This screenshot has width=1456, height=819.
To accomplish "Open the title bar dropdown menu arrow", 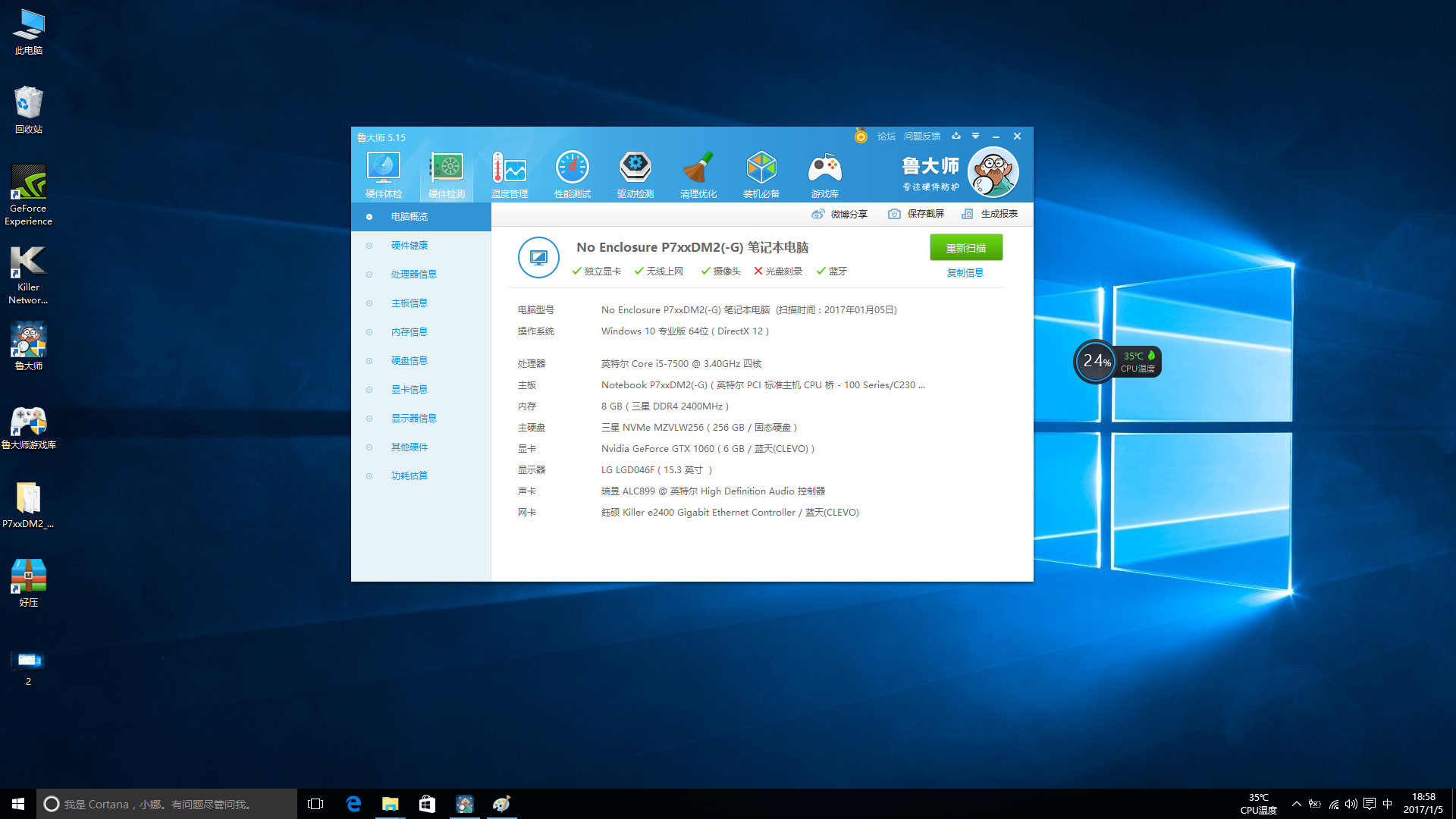I will pos(976,136).
